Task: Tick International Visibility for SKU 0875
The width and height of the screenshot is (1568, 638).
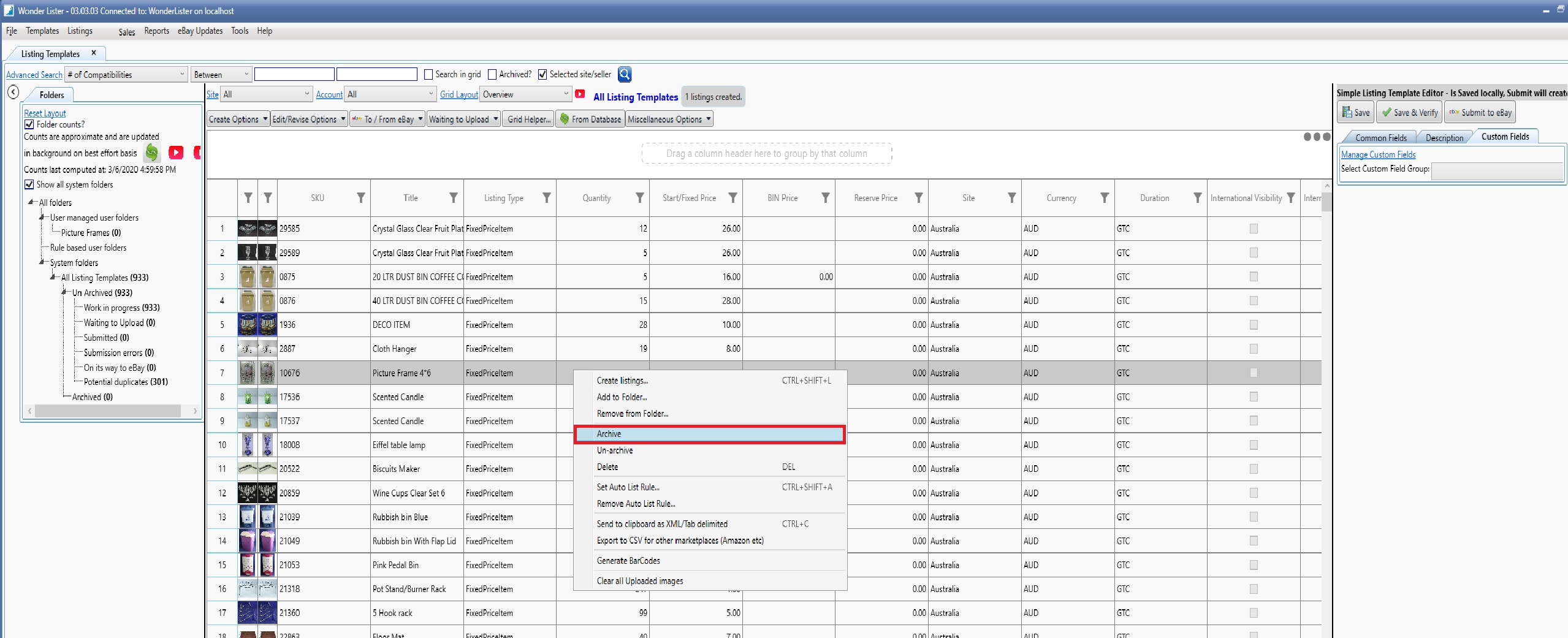Action: [x=1254, y=276]
